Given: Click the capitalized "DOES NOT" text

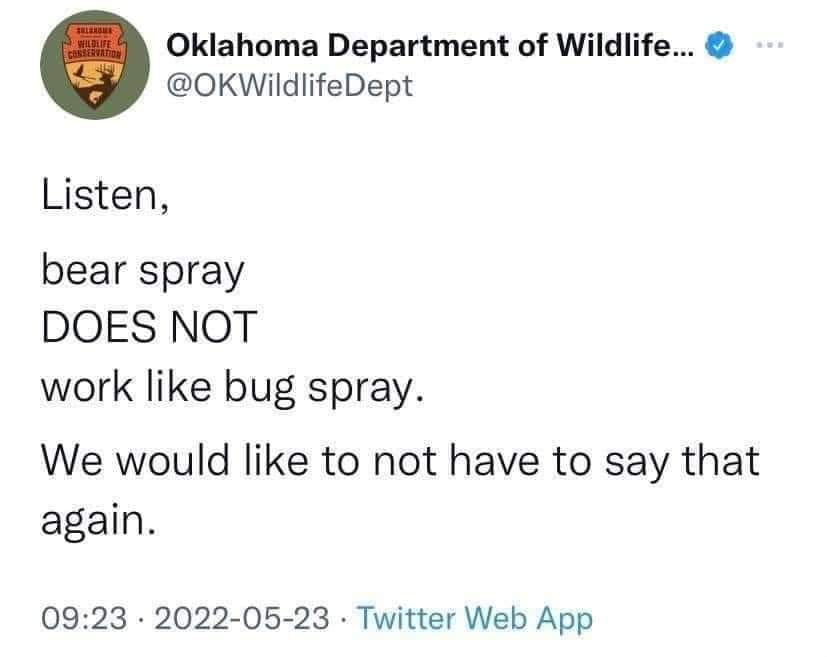Looking at the screenshot, I should click(149, 327).
